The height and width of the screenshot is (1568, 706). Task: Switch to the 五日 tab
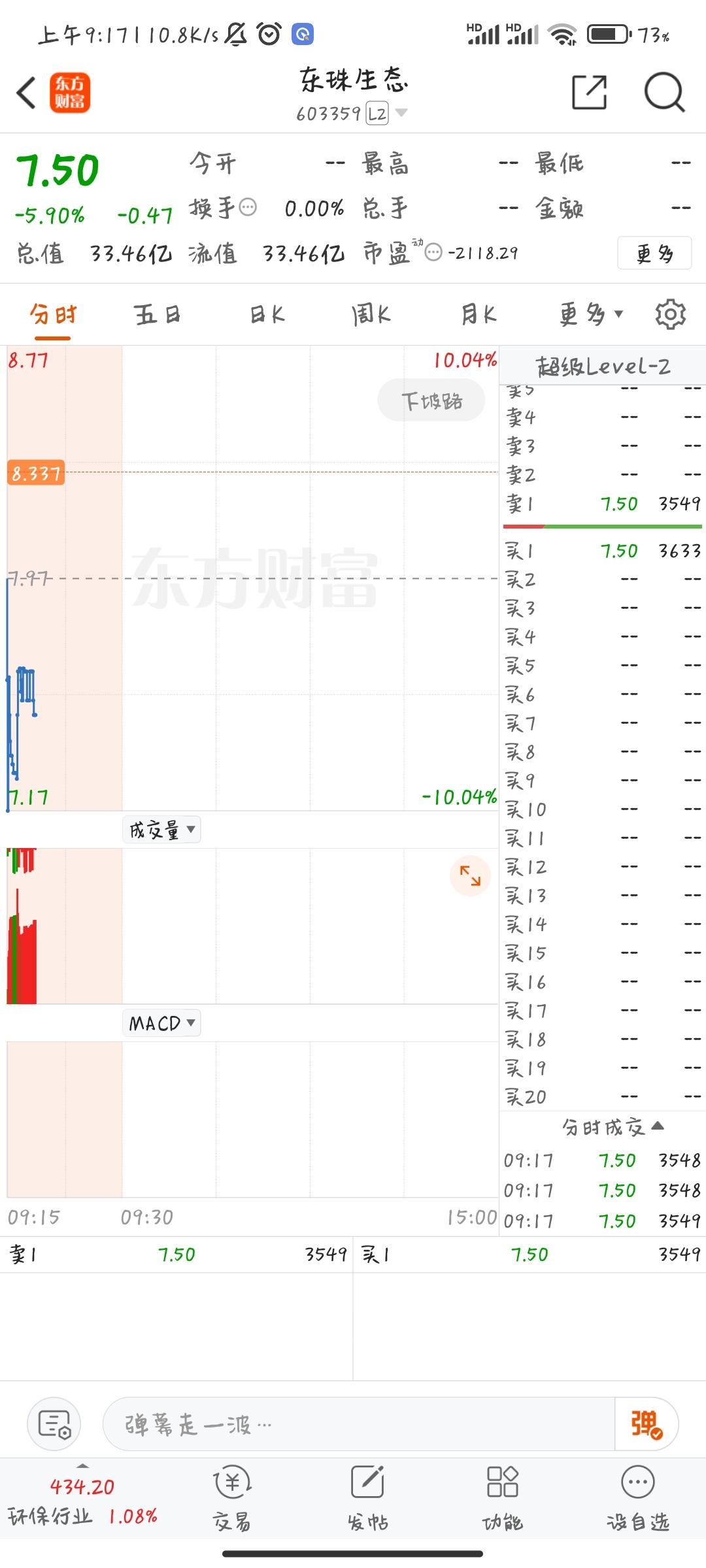coord(158,314)
